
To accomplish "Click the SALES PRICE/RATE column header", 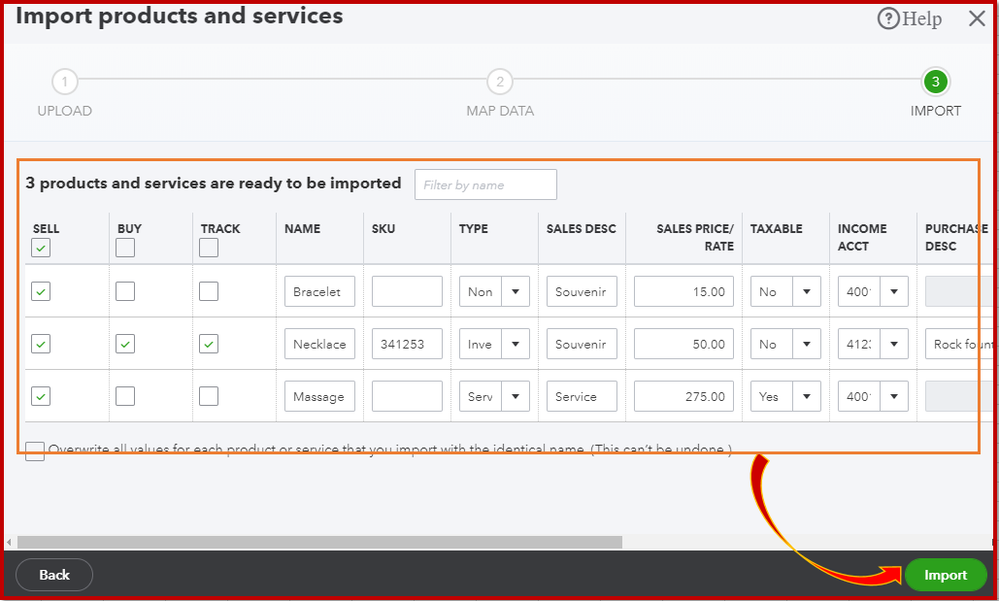I will 695,237.
